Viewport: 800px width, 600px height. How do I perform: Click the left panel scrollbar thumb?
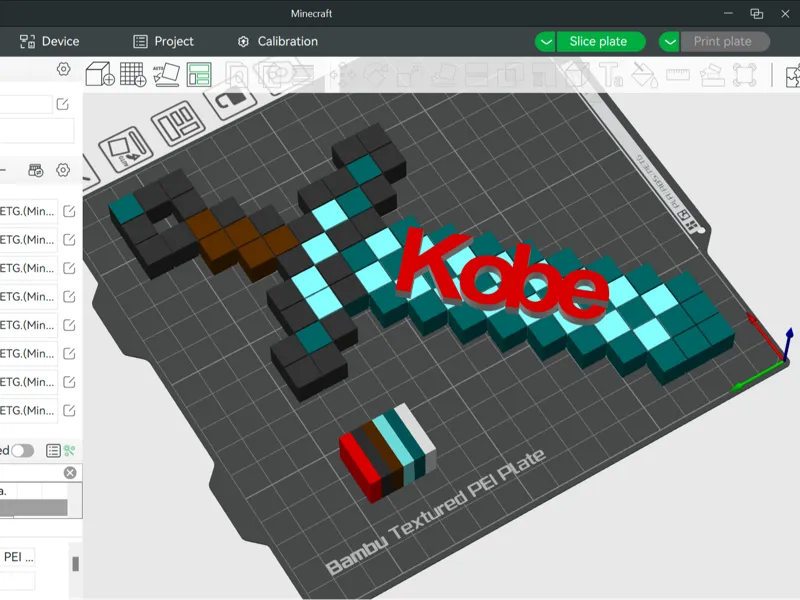point(76,564)
